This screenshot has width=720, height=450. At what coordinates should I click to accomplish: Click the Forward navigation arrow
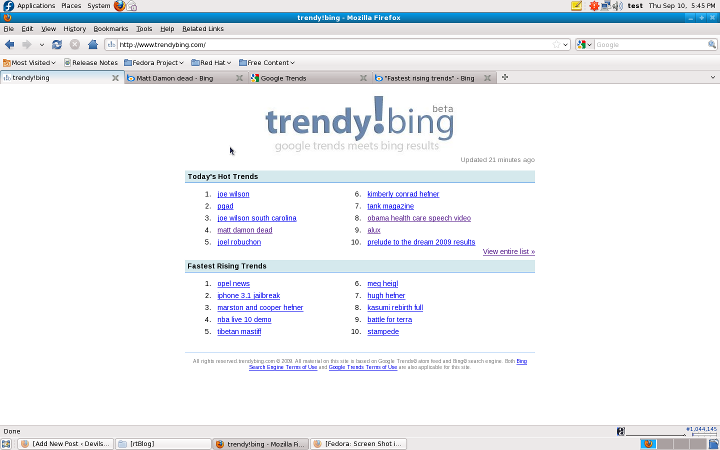tap(27, 45)
